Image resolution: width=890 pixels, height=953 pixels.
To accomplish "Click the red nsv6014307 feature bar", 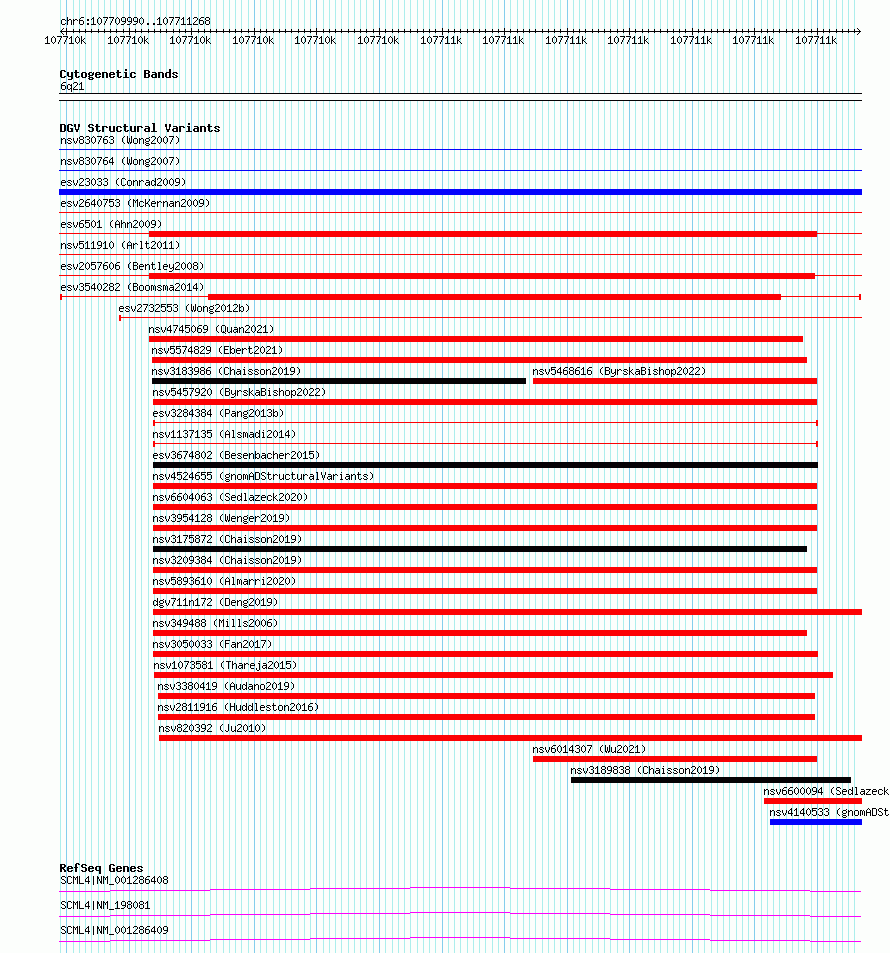I will (675, 759).
